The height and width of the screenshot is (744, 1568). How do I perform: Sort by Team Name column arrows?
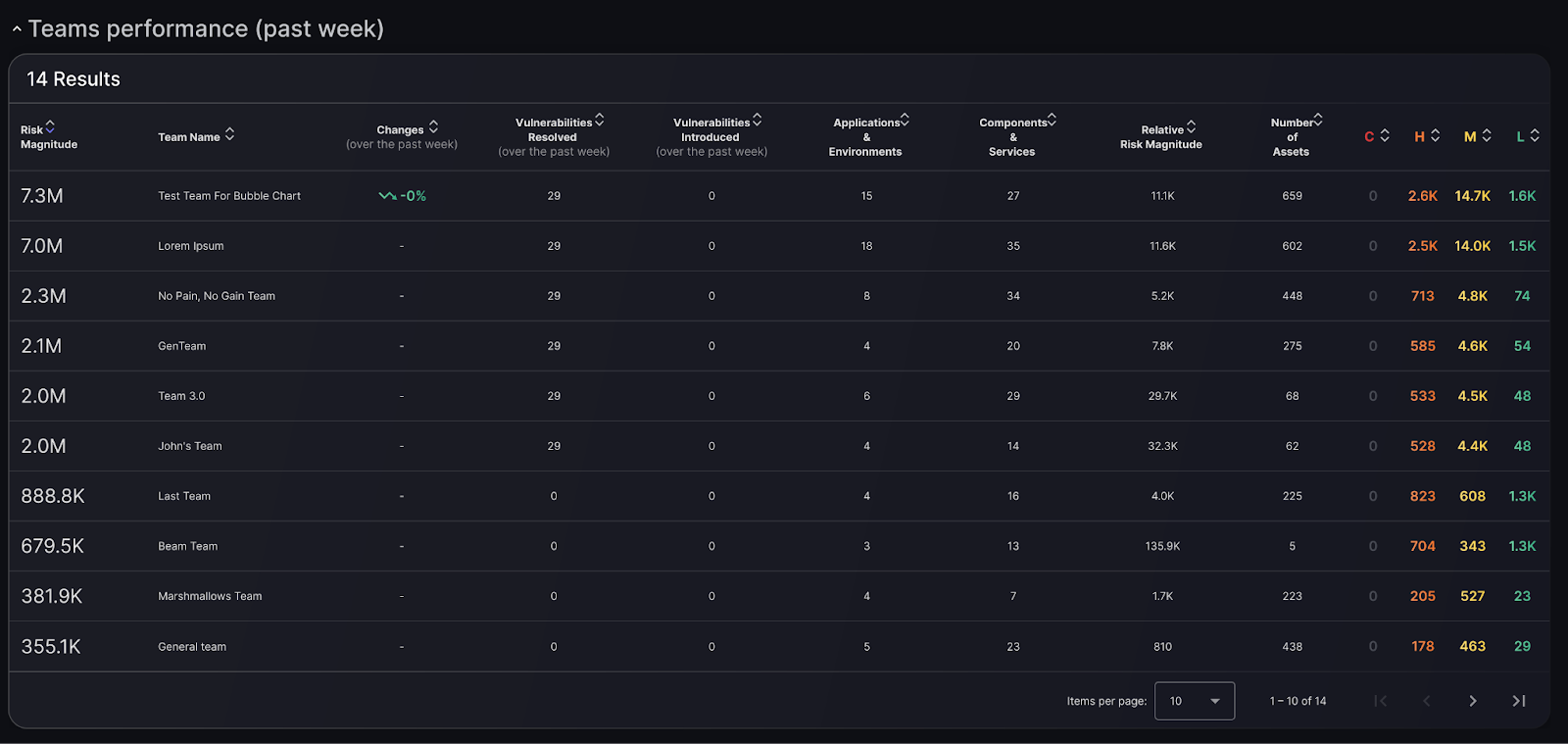tap(229, 134)
